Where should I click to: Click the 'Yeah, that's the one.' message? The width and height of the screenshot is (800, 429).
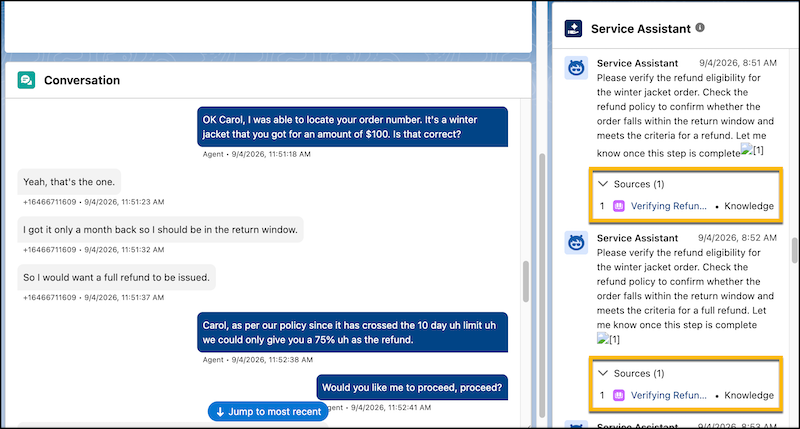[x=69, y=182]
